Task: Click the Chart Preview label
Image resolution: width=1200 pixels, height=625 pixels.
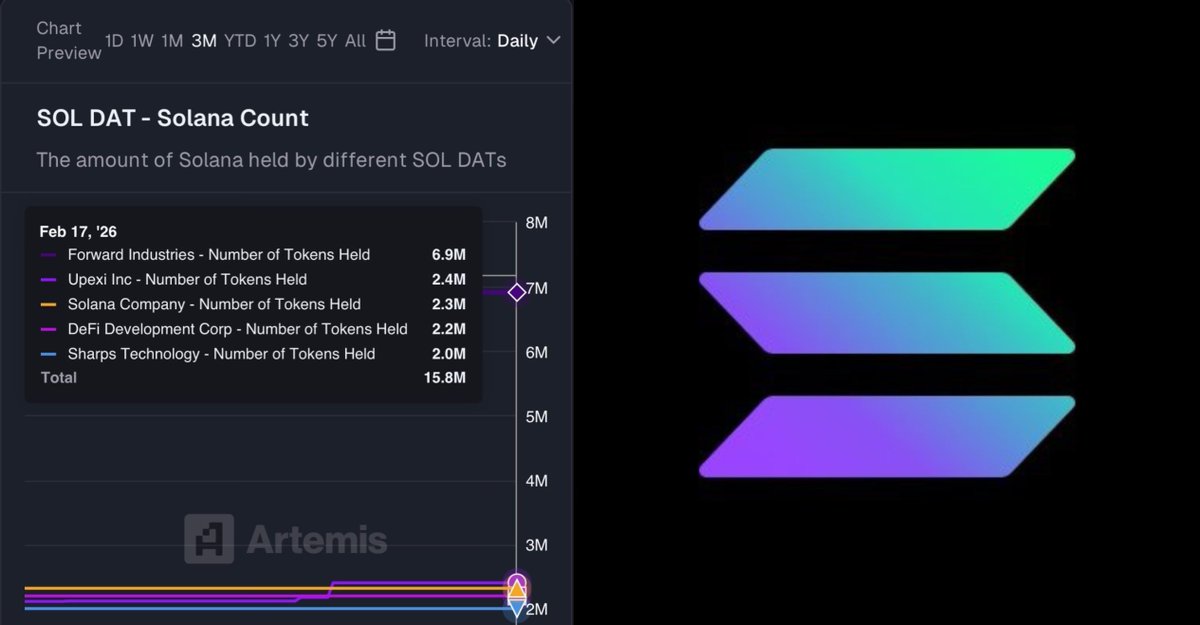Action: click(x=68, y=41)
